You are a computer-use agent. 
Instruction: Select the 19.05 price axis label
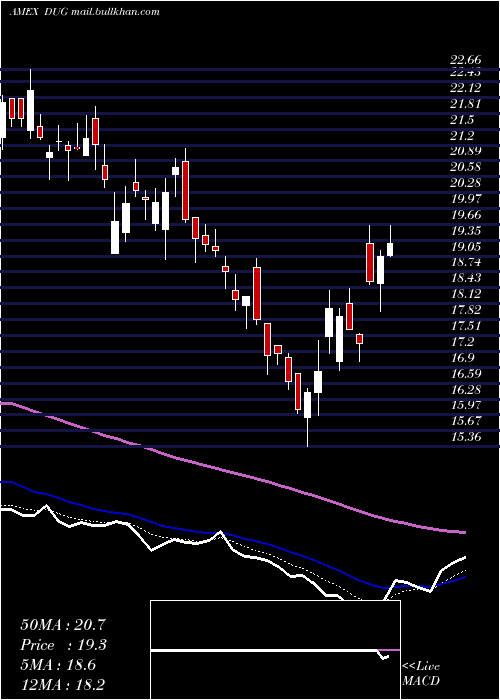pos(465,247)
